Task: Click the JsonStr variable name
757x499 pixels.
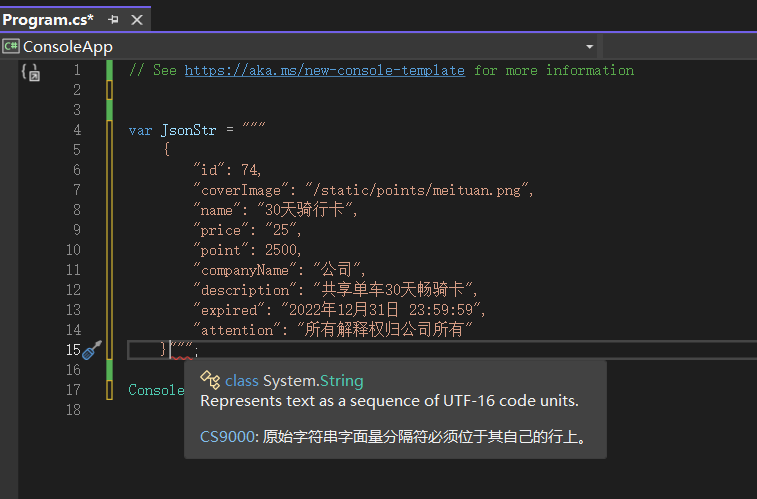Action: (x=188, y=130)
